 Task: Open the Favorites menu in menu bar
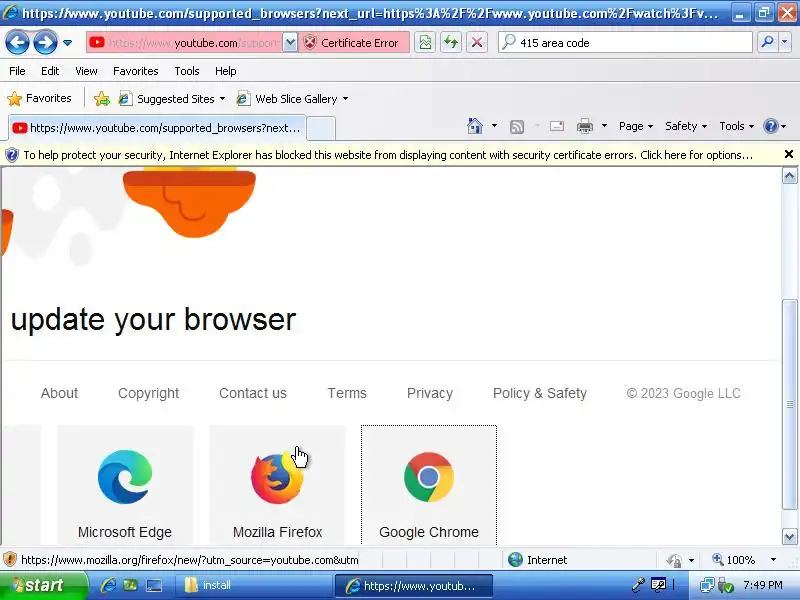tap(136, 71)
